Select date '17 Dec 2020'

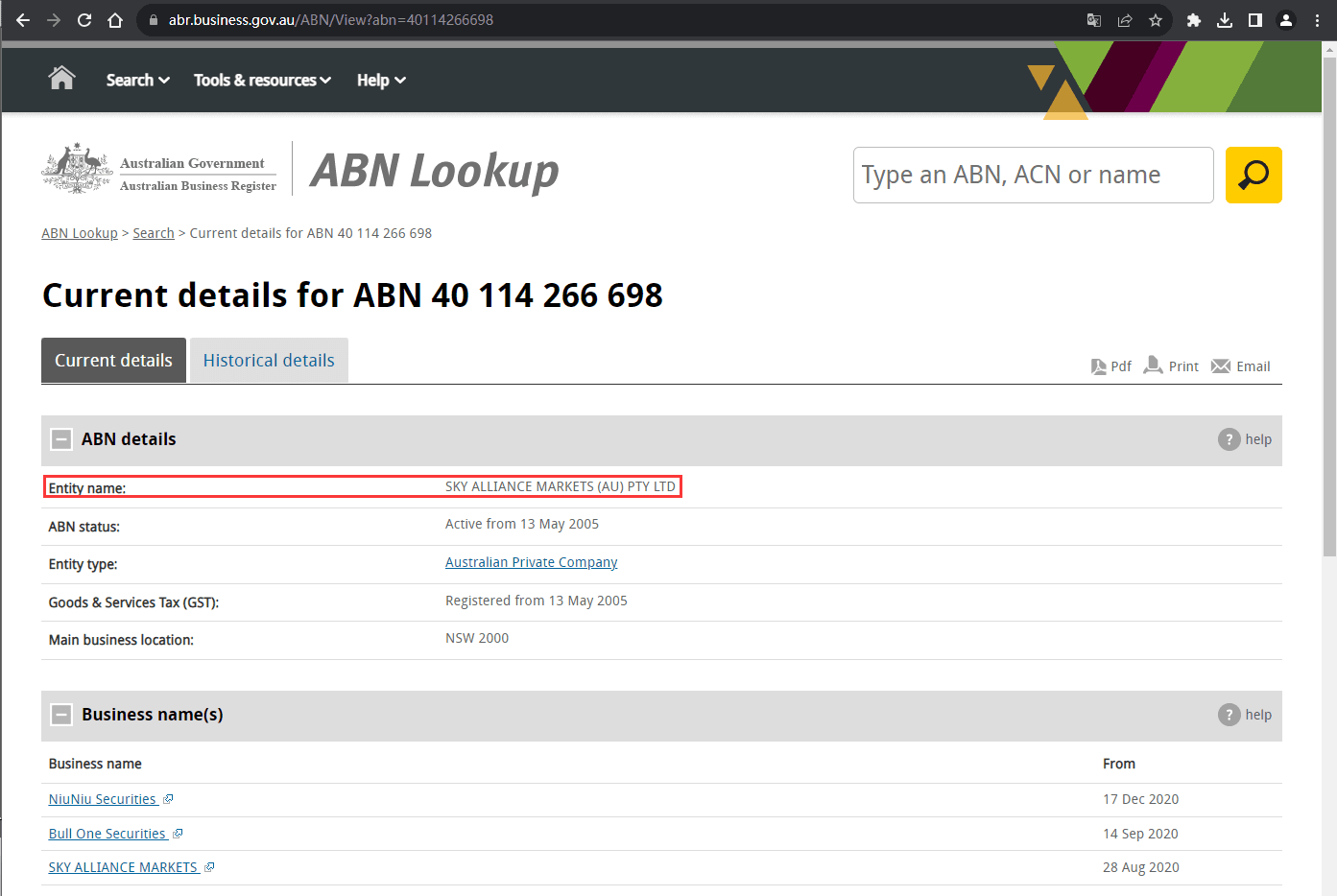tap(1140, 799)
